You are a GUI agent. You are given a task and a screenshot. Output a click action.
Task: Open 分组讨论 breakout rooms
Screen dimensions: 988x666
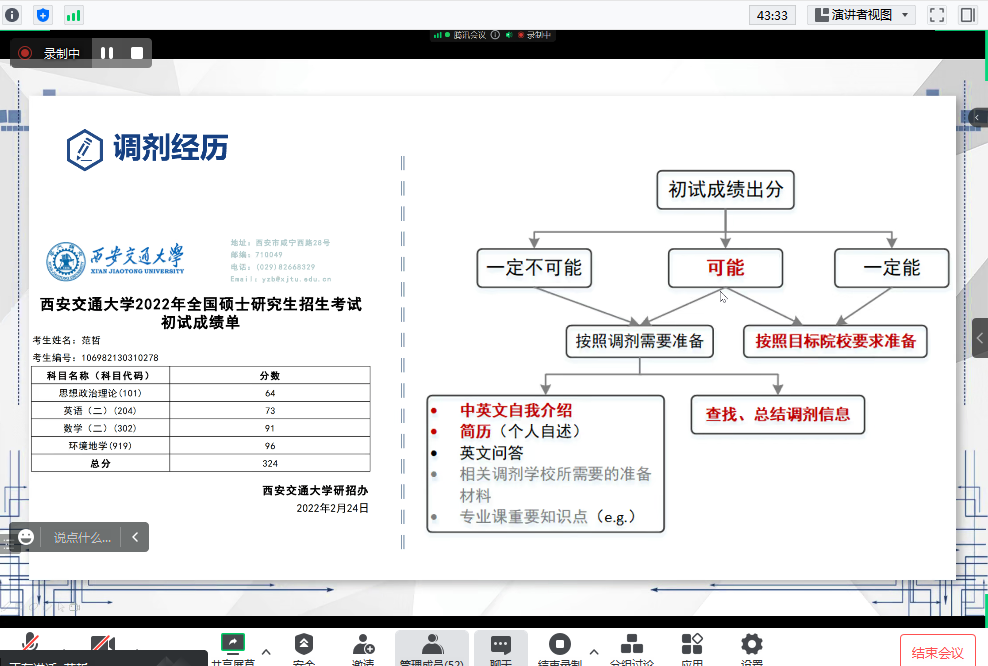point(631,649)
